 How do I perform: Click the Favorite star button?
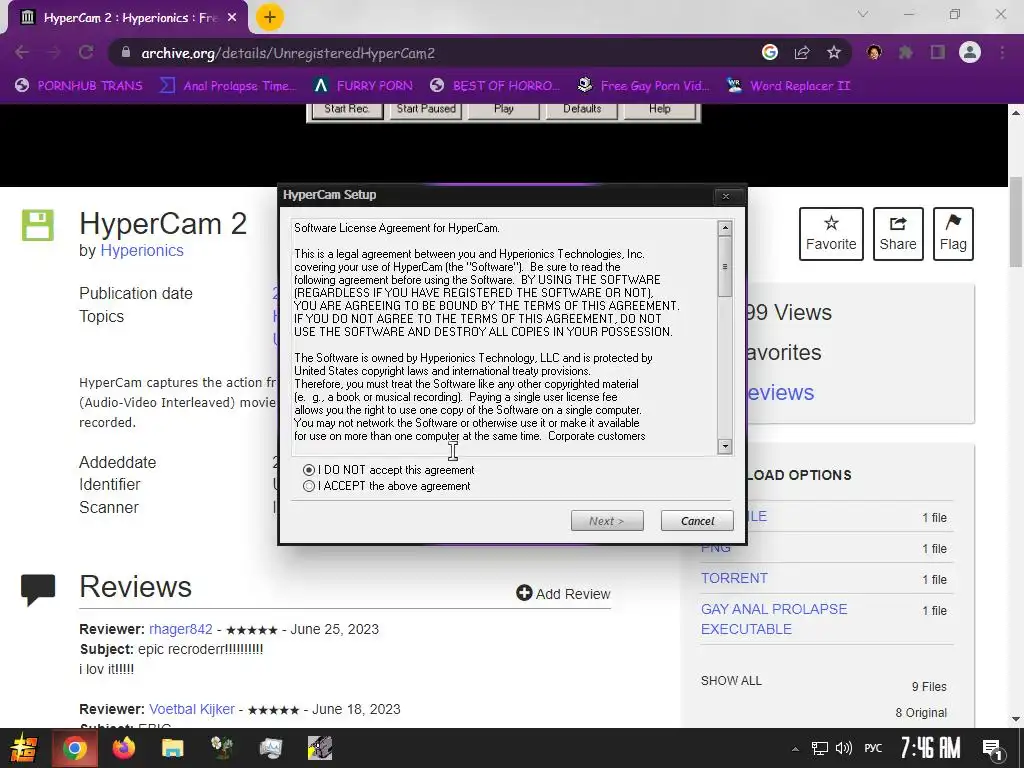click(831, 234)
